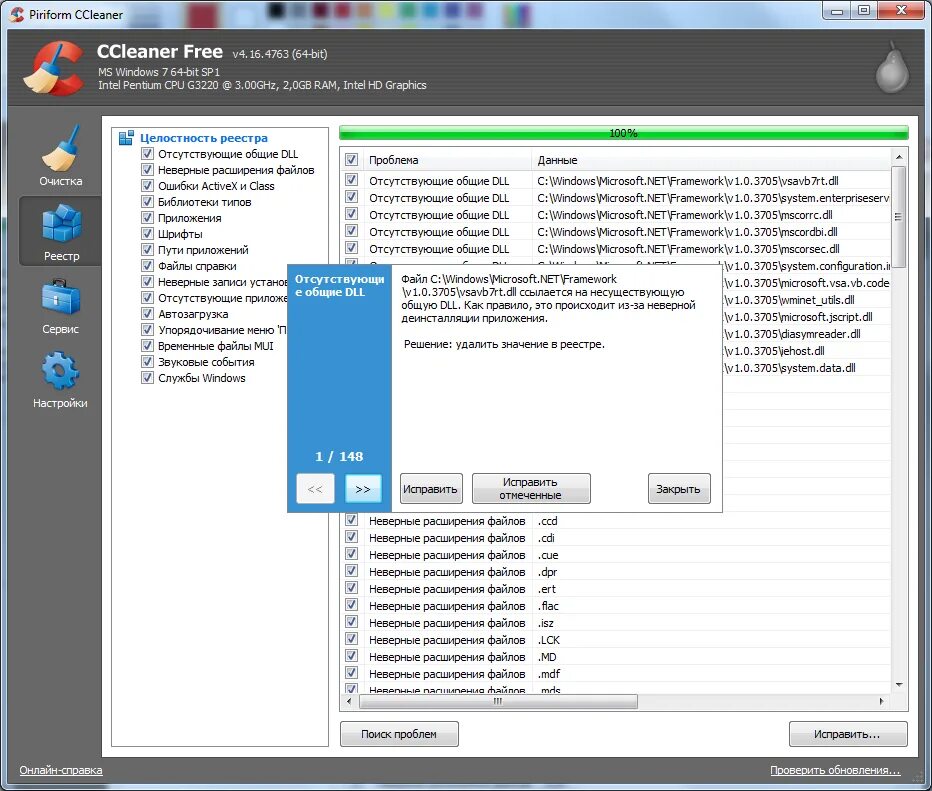Select the .isz extension row
932x791 pixels.
[616, 623]
